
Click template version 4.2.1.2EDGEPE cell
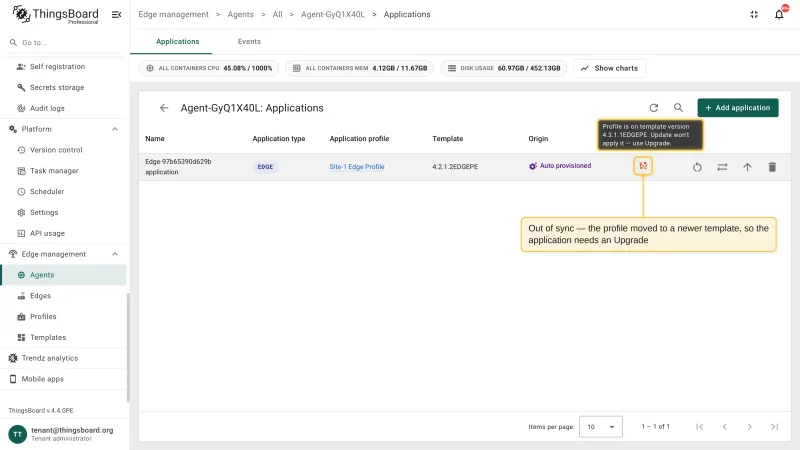click(455, 167)
